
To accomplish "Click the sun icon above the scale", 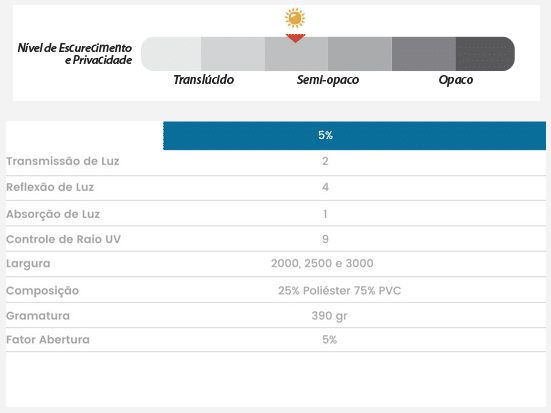I will 295,18.
